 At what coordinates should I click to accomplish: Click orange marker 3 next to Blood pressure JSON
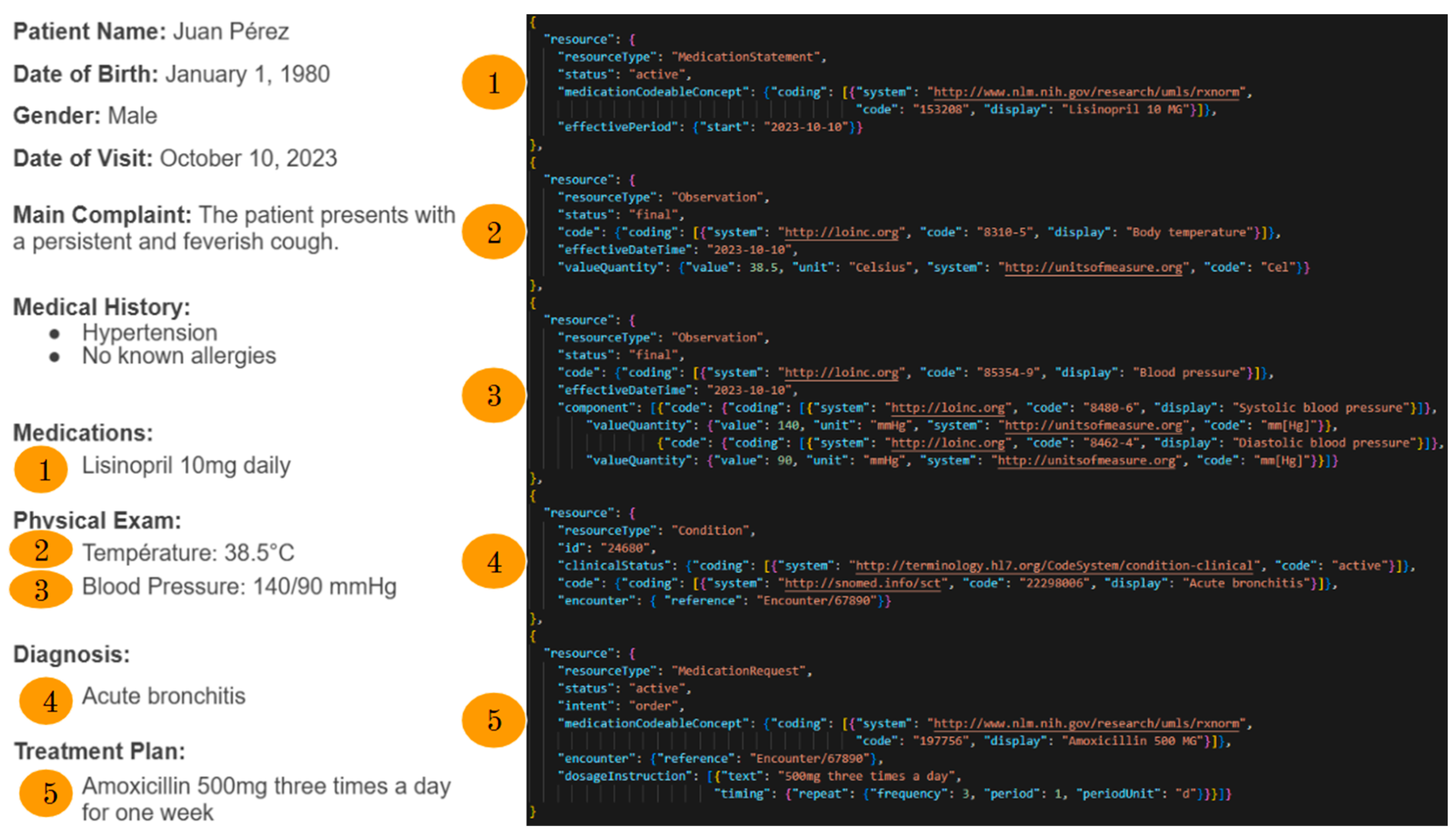tap(494, 396)
